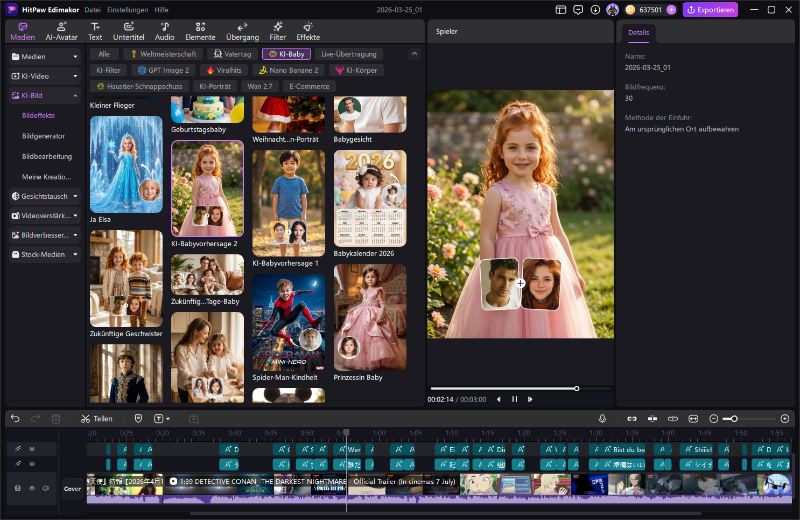Click the microphone voiceover icon
Image resolution: width=800 pixels, height=520 pixels.
click(602, 418)
